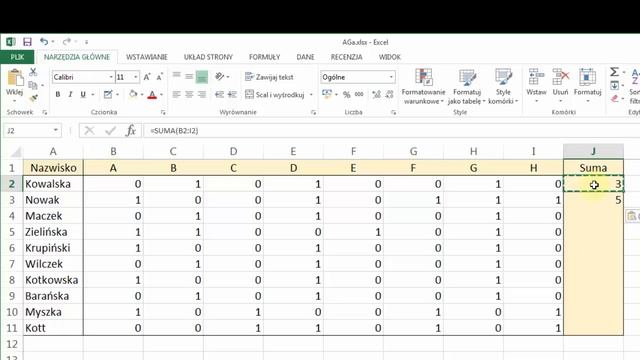Switch to NARZĘDZIA GŁÓWNE tab
Viewport: 640px width, 360px height.
tap(77, 57)
